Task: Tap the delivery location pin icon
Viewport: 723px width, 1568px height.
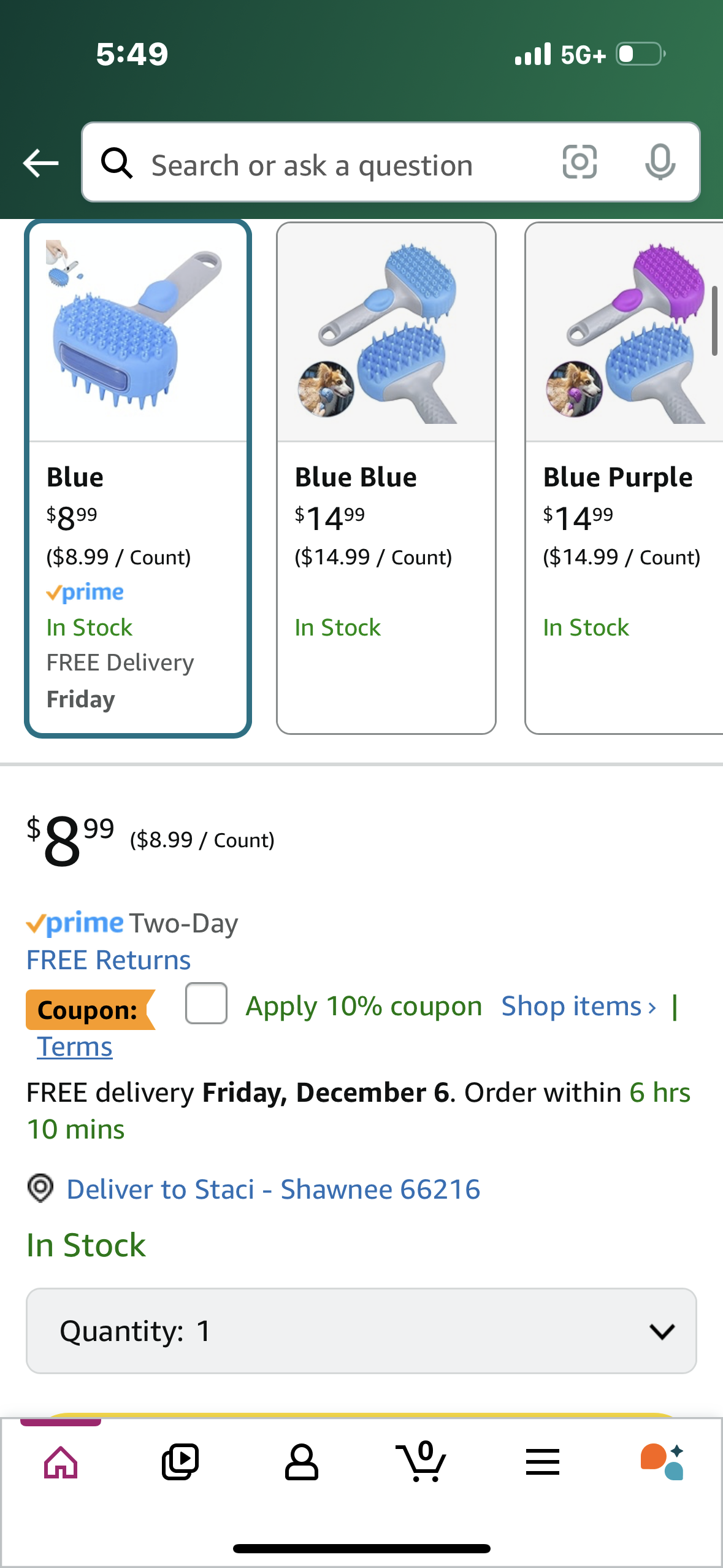Action: 40,1188
